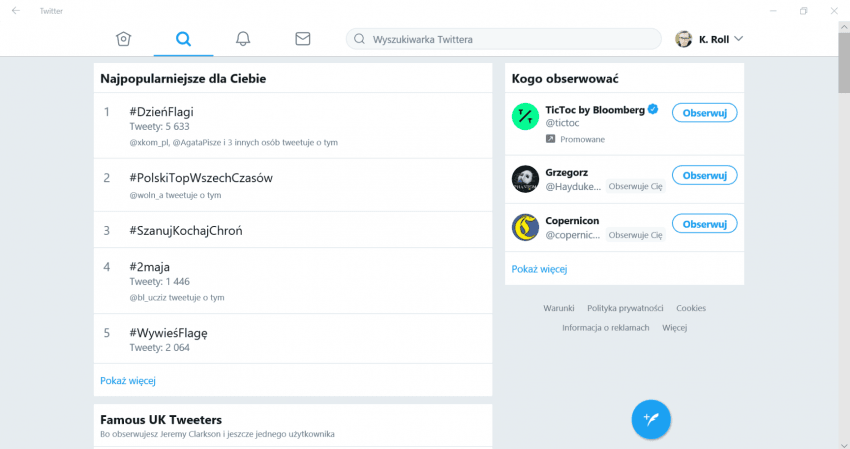Click the Grzegorz profile avatar

(x=525, y=179)
